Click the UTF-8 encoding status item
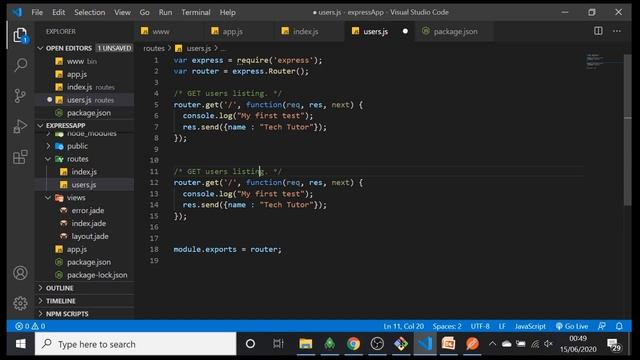 [480, 326]
